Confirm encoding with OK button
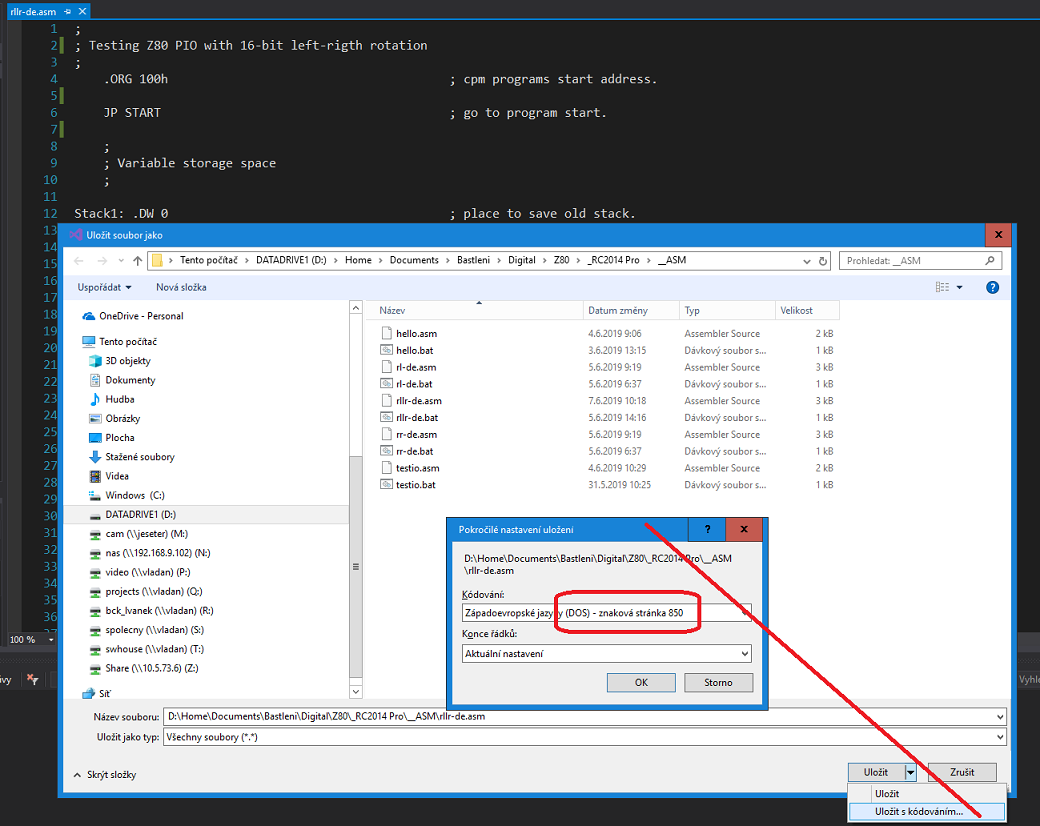 click(x=641, y=683)
